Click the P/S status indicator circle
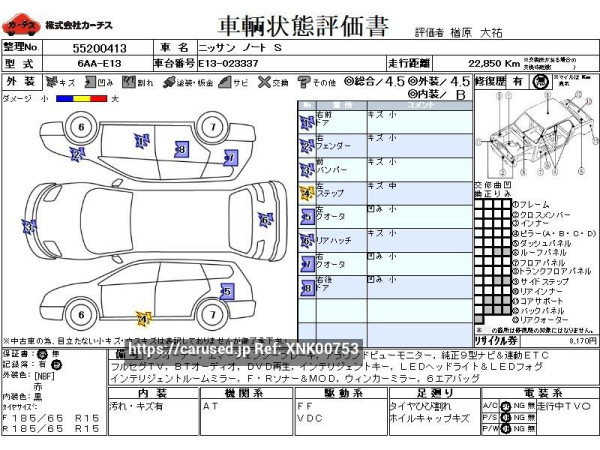The width and height of the screenshot is (600, 450). pyautogui.click(x=506, y=416)
